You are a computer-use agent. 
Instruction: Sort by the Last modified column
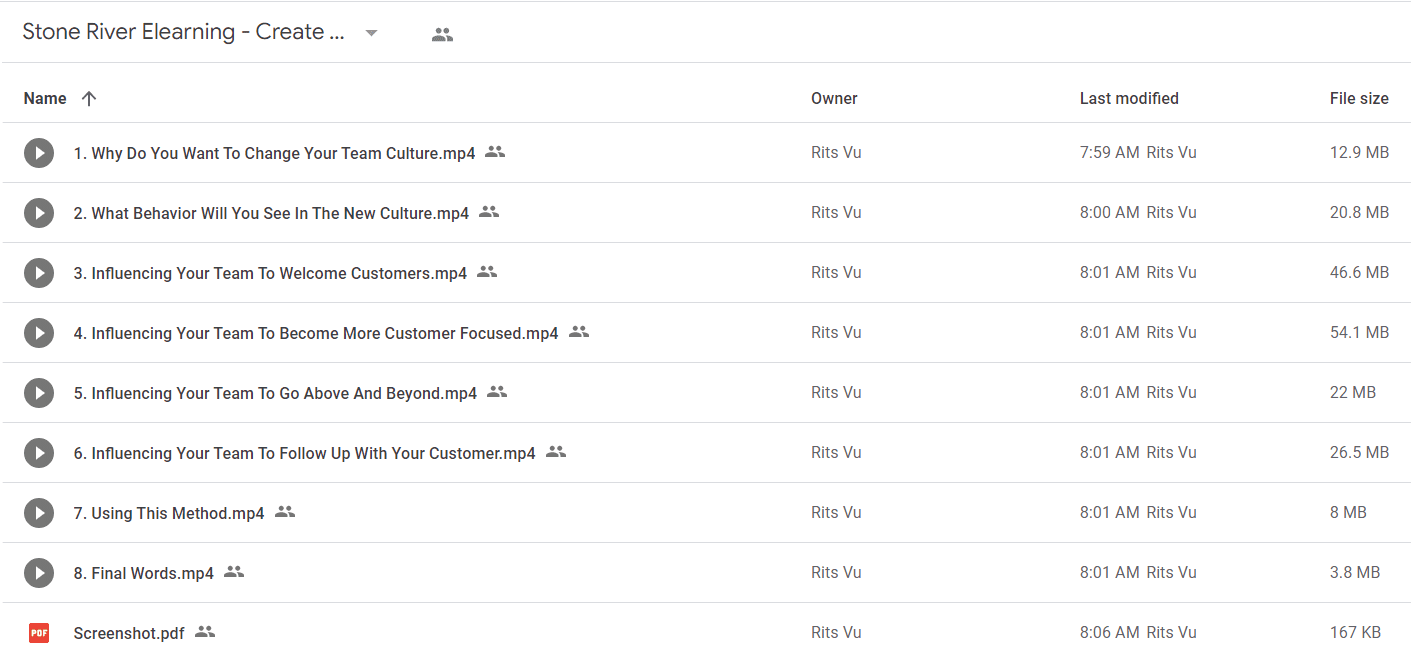click(x=1129, y=98)
